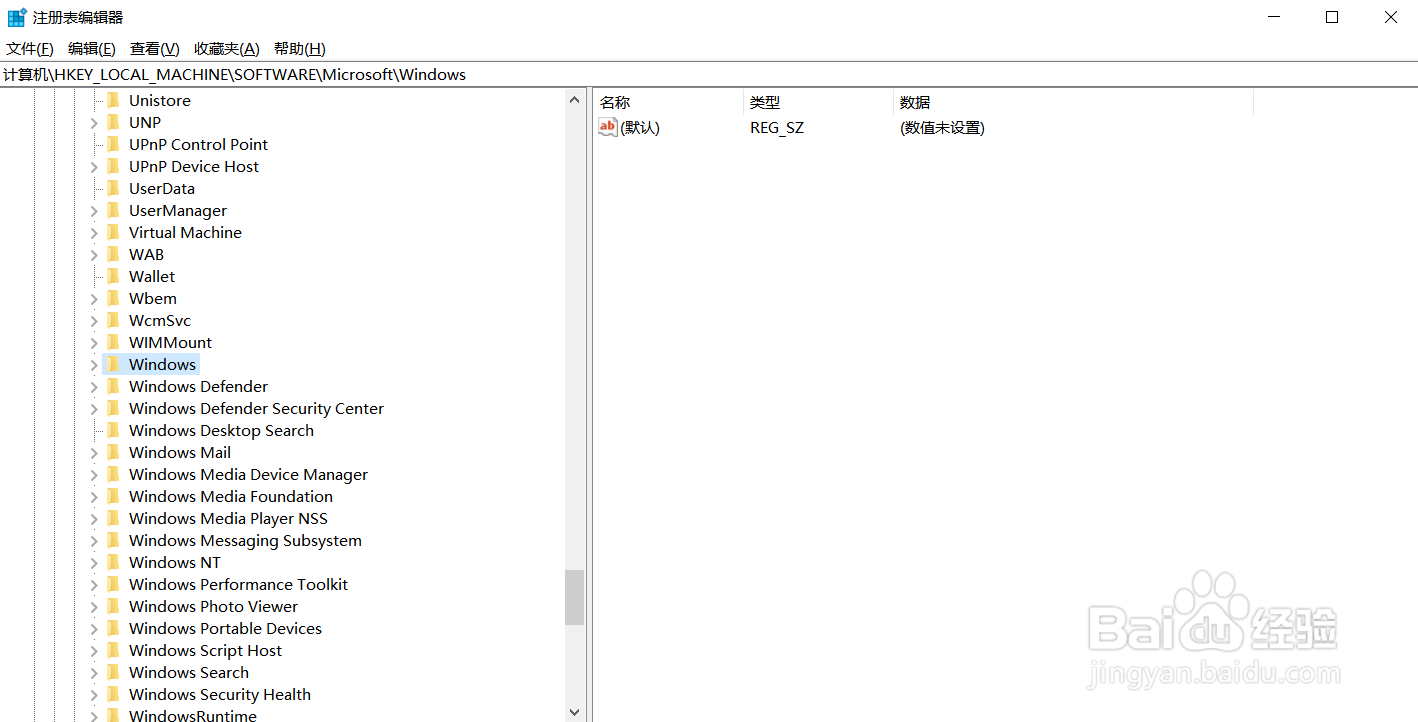
Task: Click the 数据 column header
Action: coord(1073,102)
